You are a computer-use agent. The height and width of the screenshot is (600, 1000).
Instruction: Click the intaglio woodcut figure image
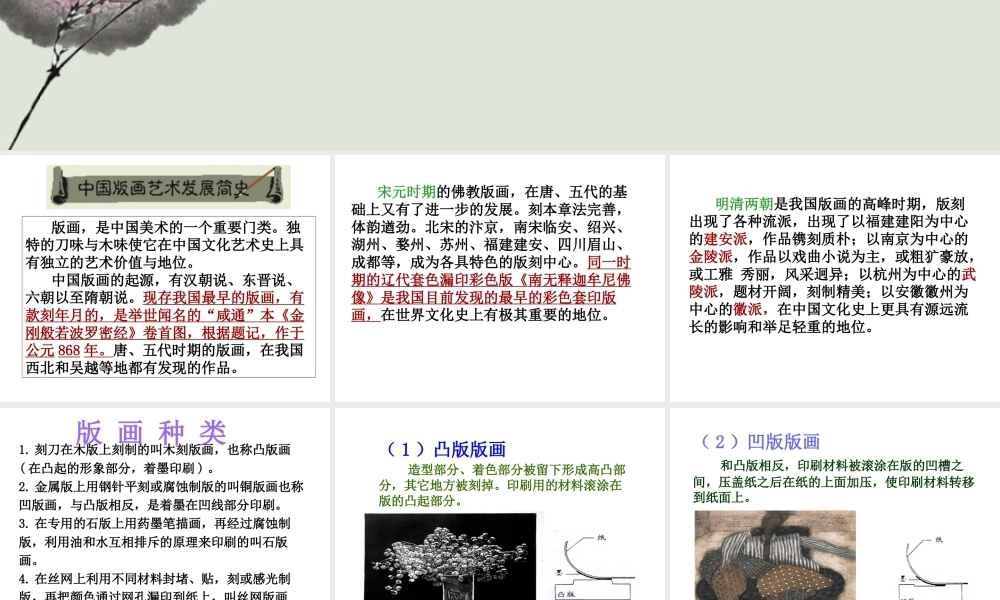coord(775,555)
